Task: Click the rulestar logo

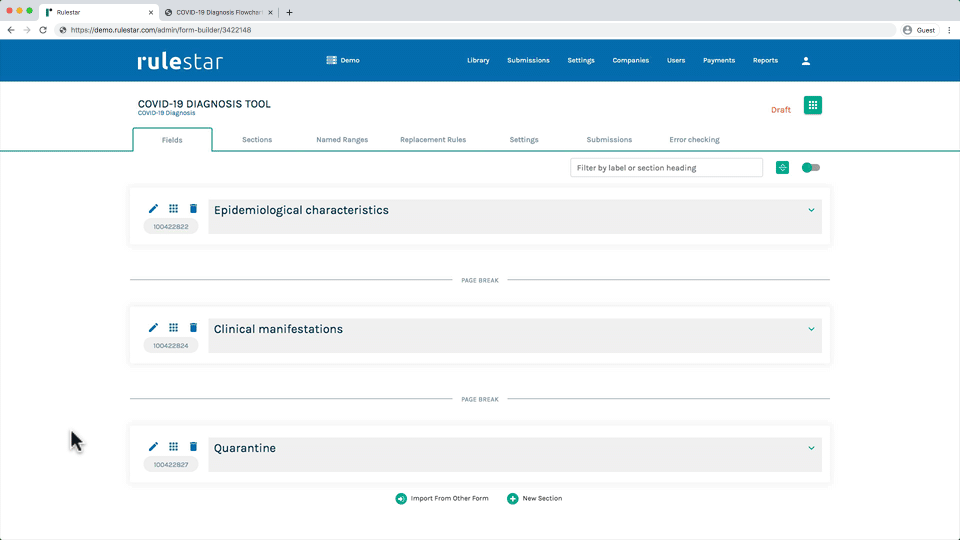Action: [x=180, y=61]
